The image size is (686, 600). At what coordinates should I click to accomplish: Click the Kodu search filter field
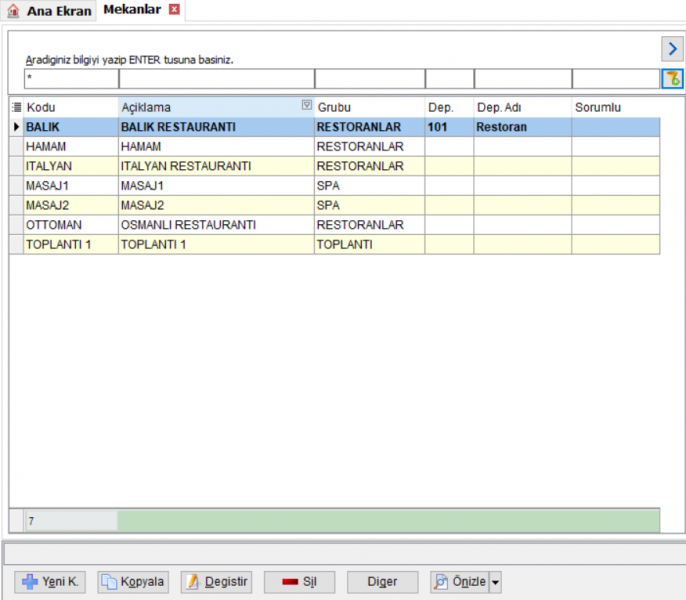pos(71,79)
